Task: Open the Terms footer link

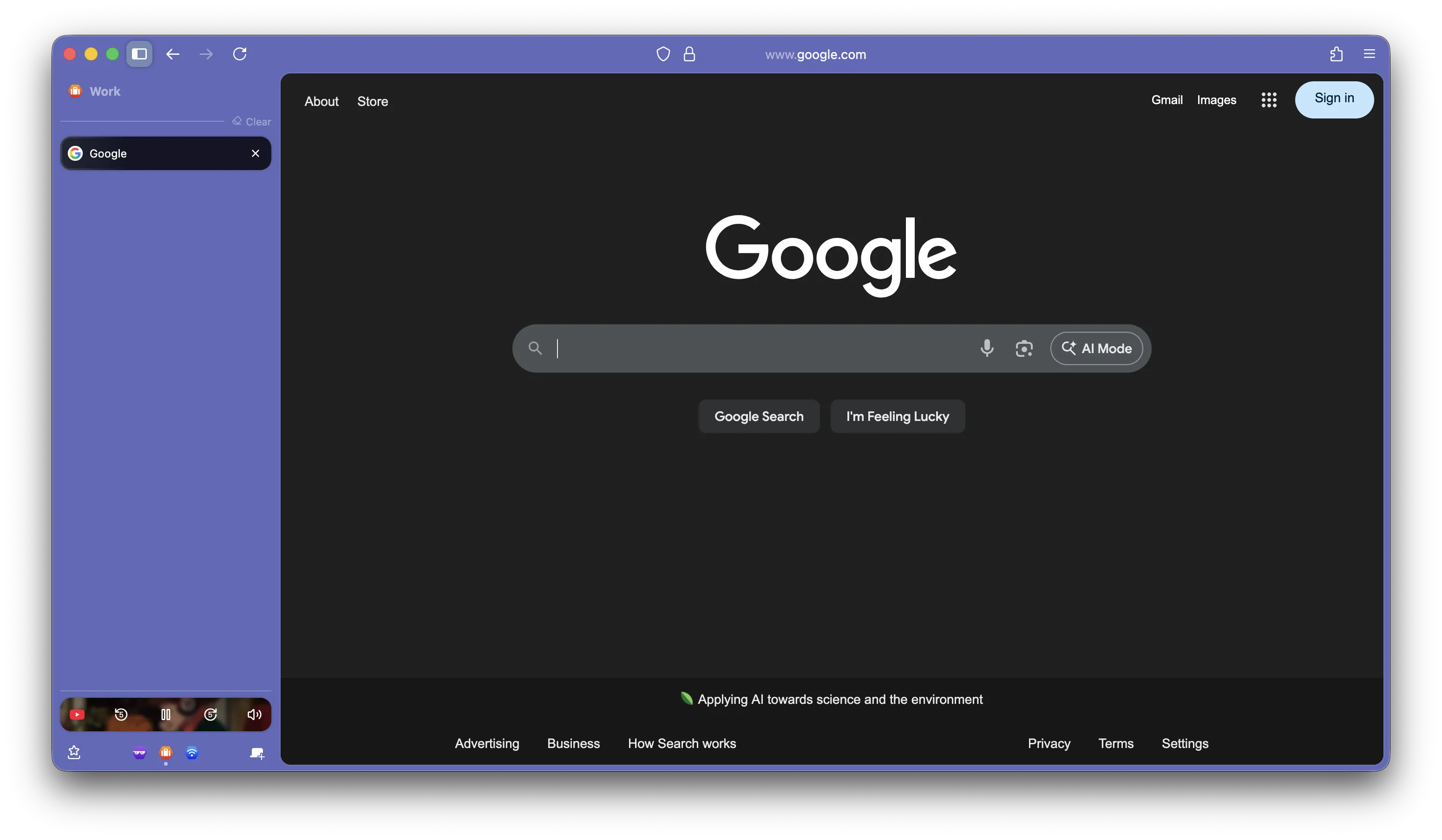Action: (x=1116, y=743)
